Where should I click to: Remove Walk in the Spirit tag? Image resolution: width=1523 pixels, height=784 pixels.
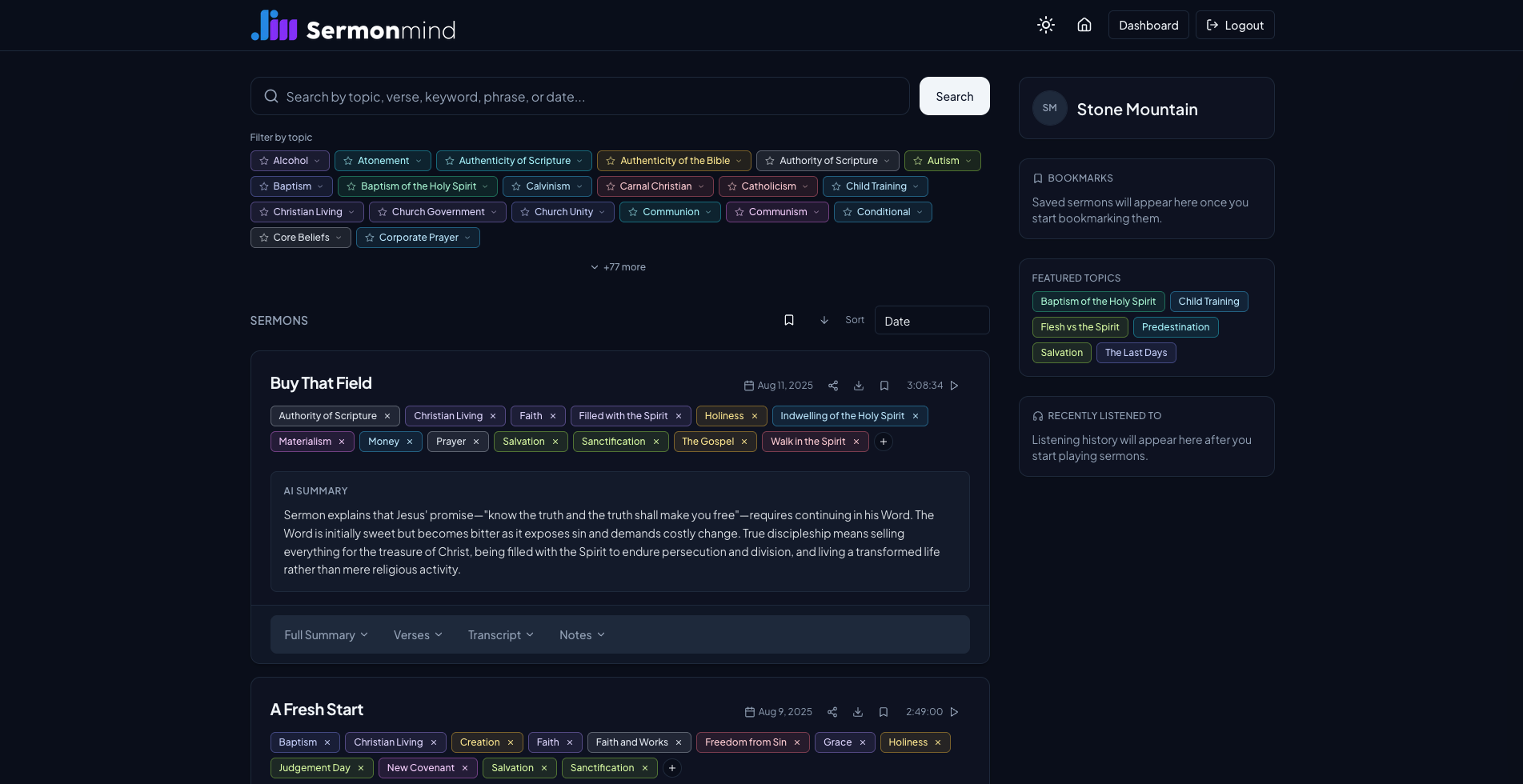coord(856,442)
